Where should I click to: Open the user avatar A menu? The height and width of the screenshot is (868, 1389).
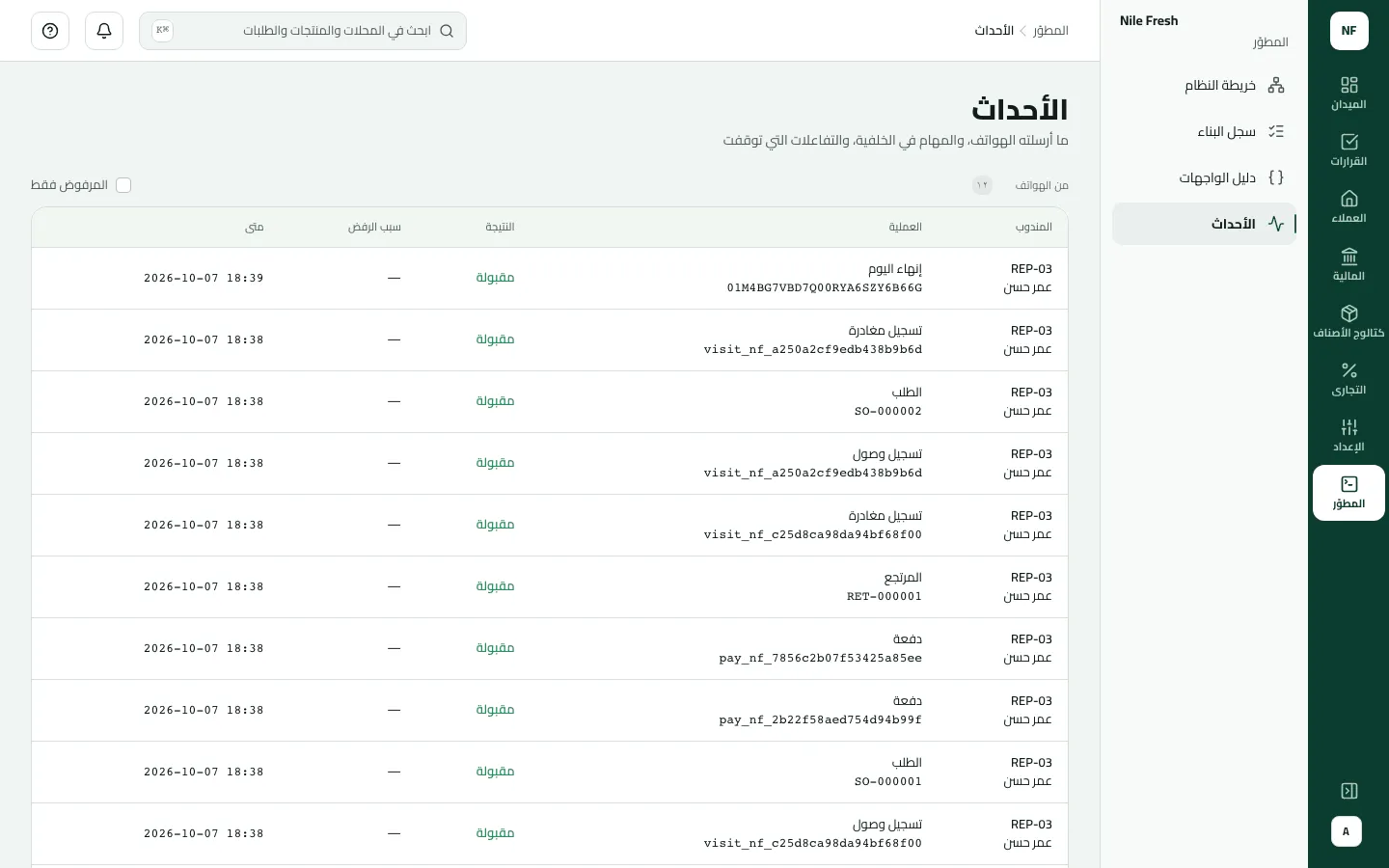coord(1347,831)
